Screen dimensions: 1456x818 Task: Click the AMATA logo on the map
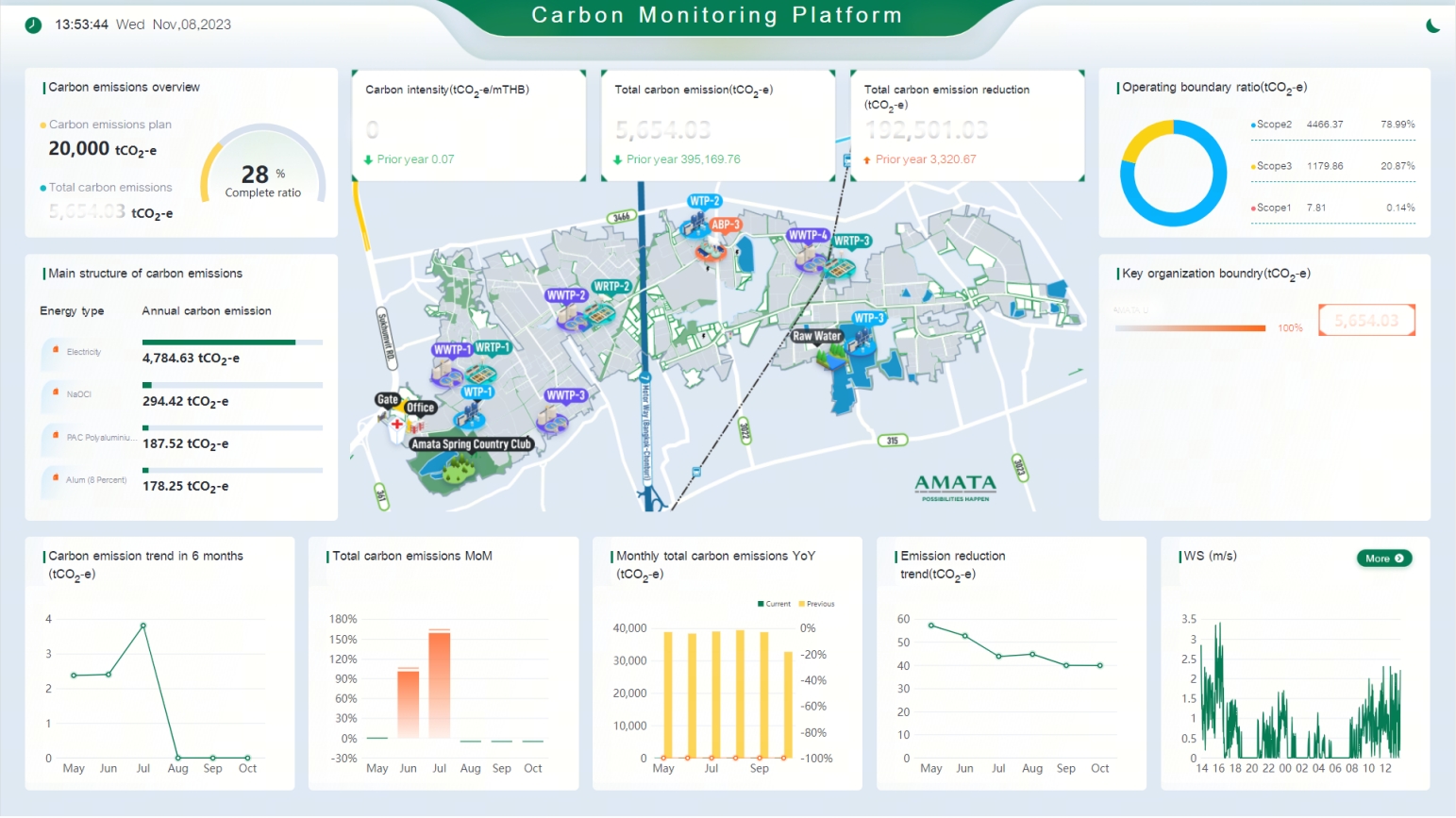pyautogui.click(x=955, y=486)
